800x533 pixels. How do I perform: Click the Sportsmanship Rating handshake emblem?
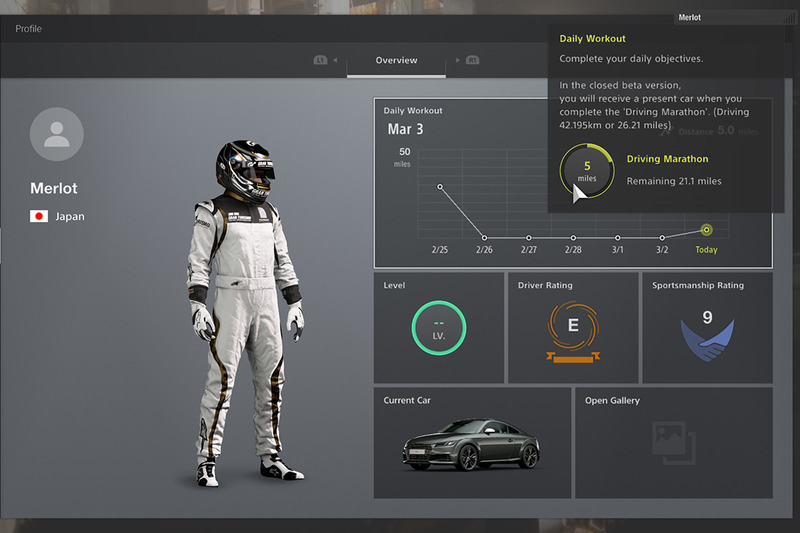tap(707, 339)
